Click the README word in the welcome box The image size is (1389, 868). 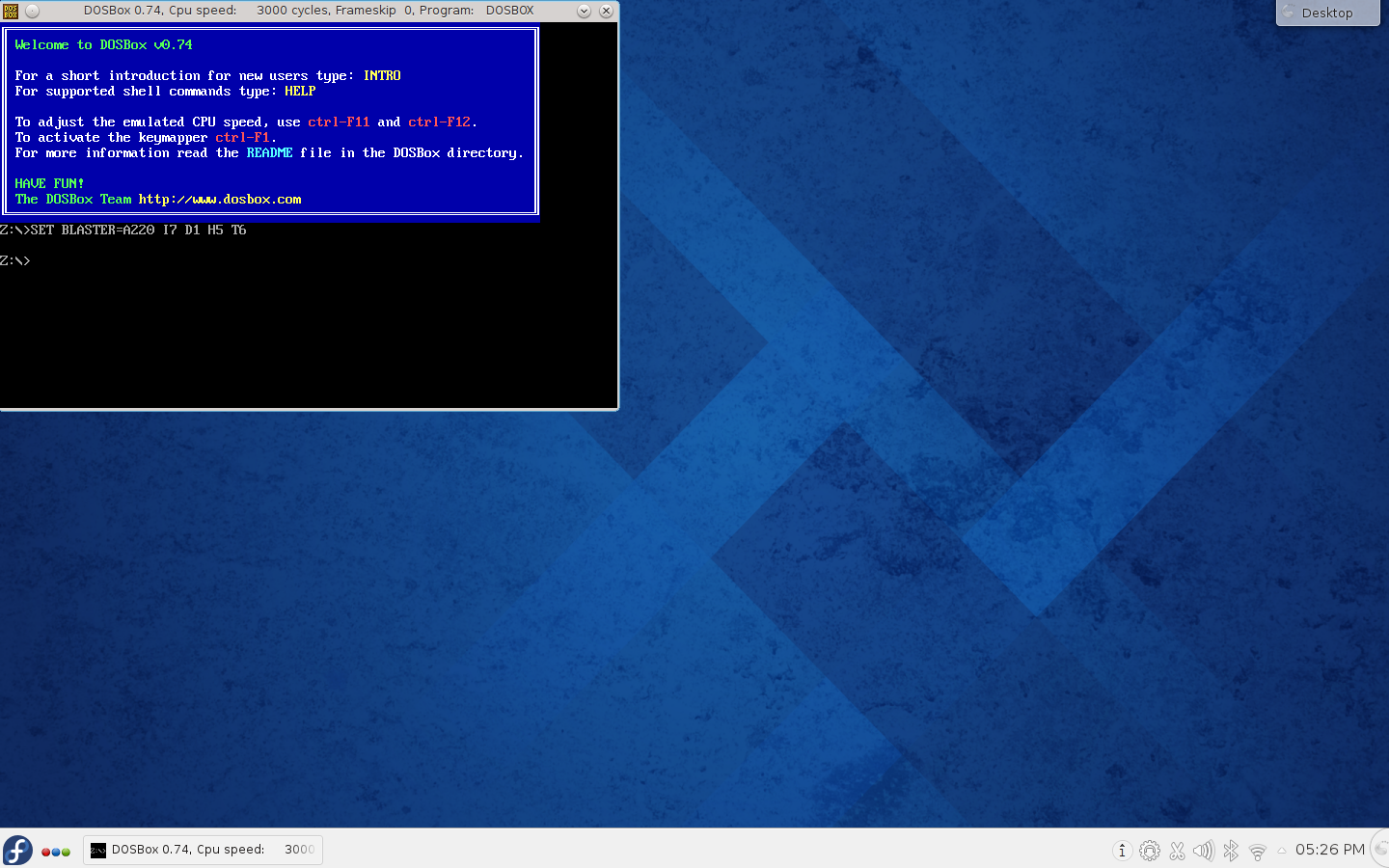[269, 152]
